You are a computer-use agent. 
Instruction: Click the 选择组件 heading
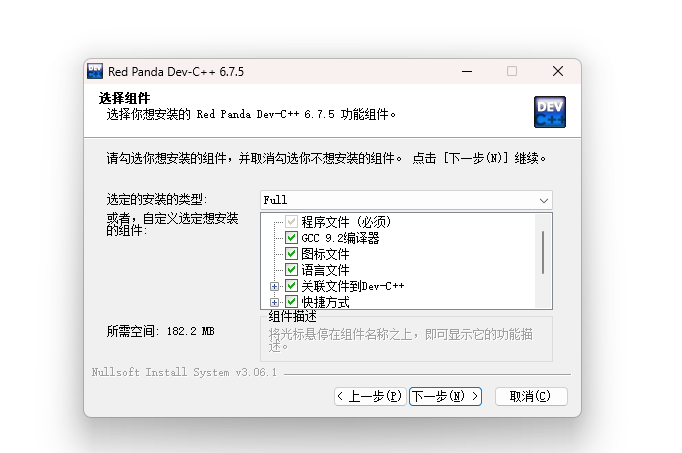124,98
